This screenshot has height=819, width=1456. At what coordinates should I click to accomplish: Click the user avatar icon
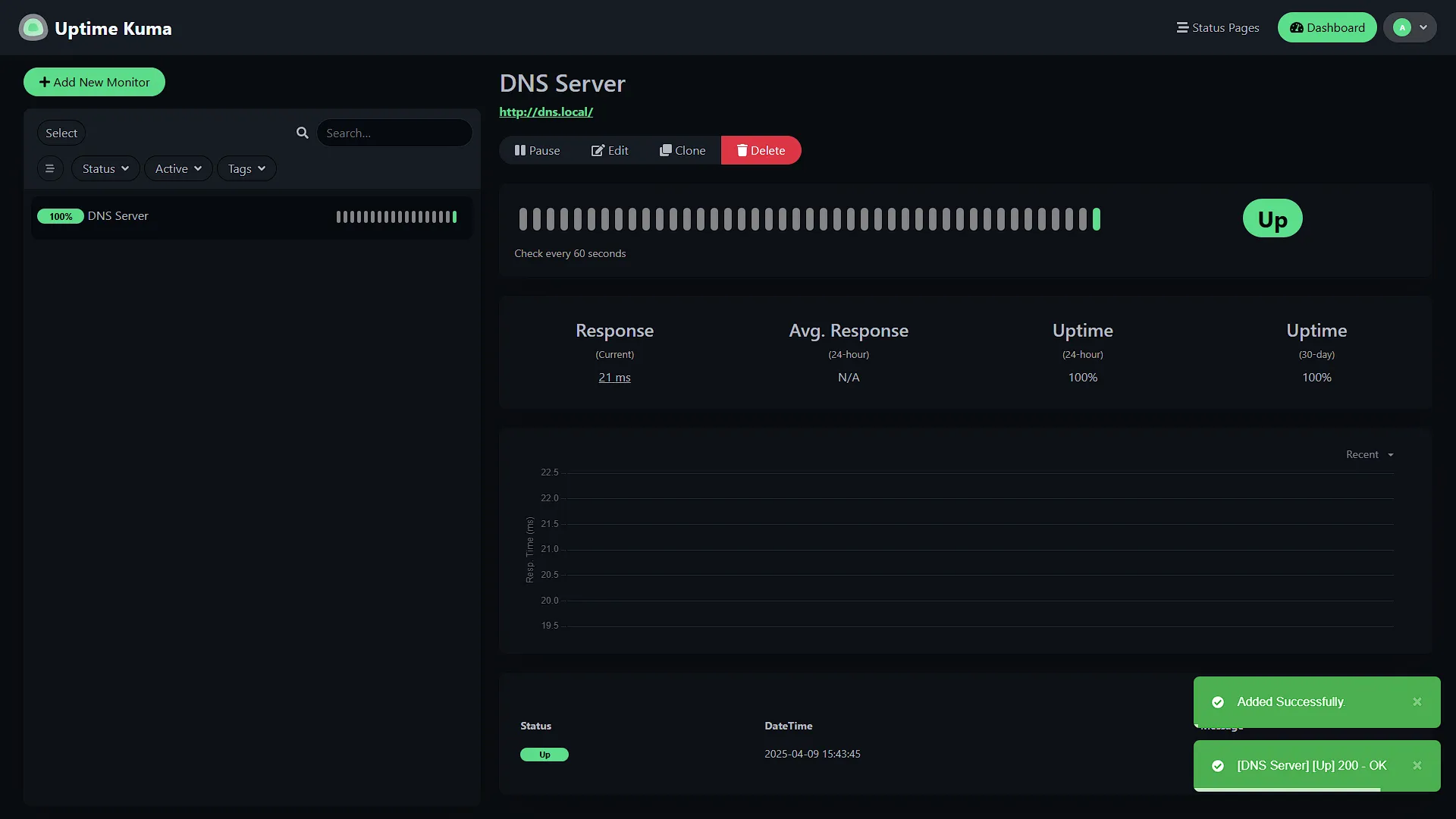[x=1402, y=28]
